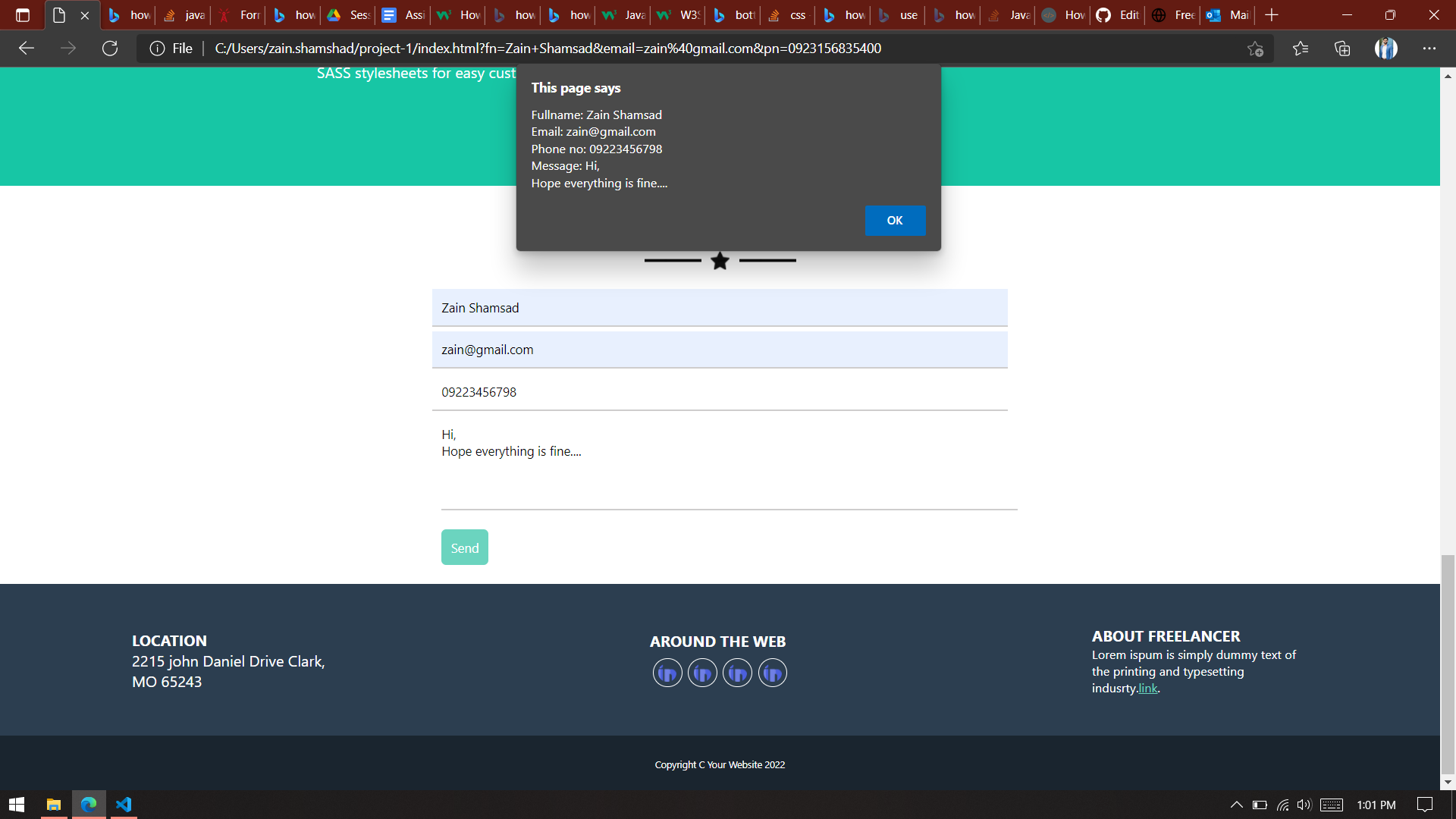Click the link in About Freelancer text
Screen dimensions: 1456x819
pos(1147,689)
